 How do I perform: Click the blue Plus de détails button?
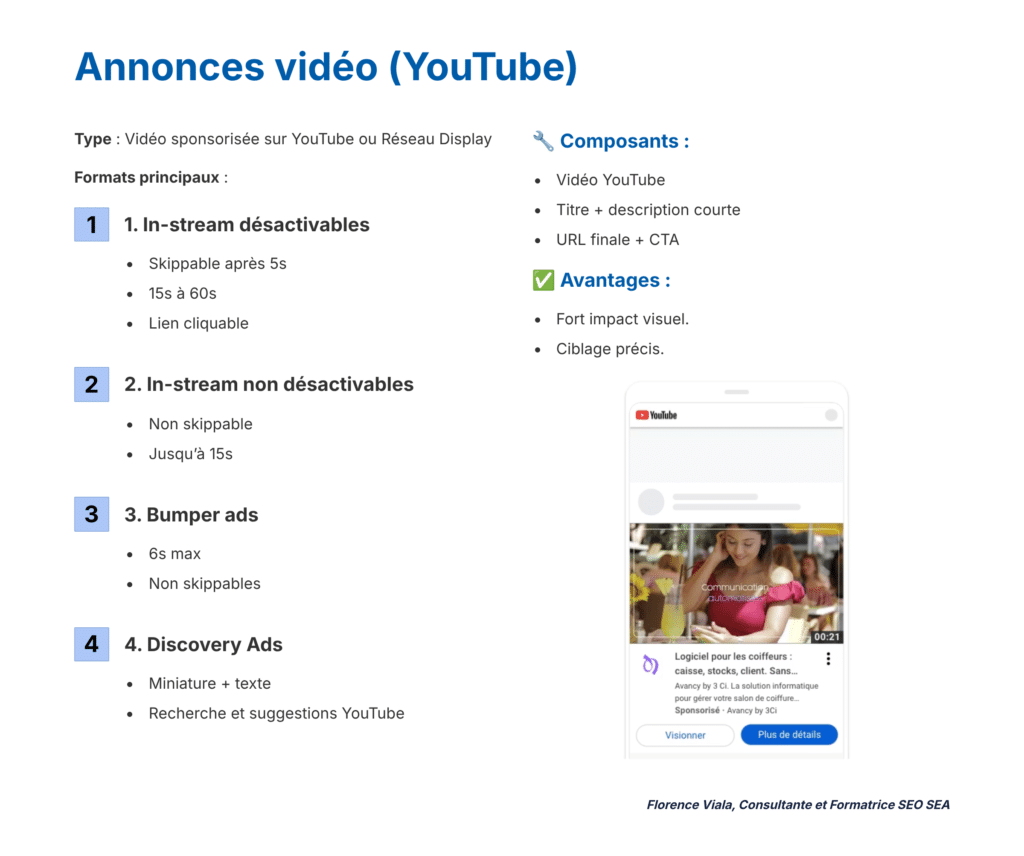789,734
